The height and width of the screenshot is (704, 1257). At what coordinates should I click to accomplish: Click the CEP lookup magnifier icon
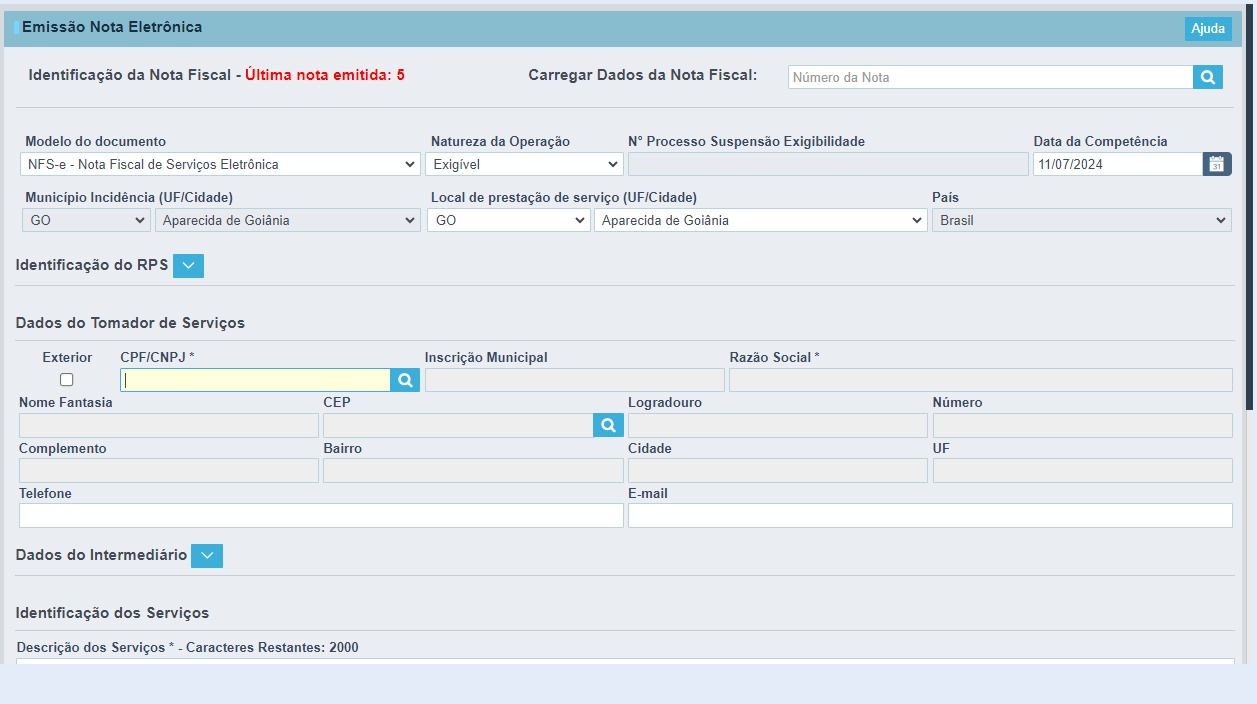608,426
